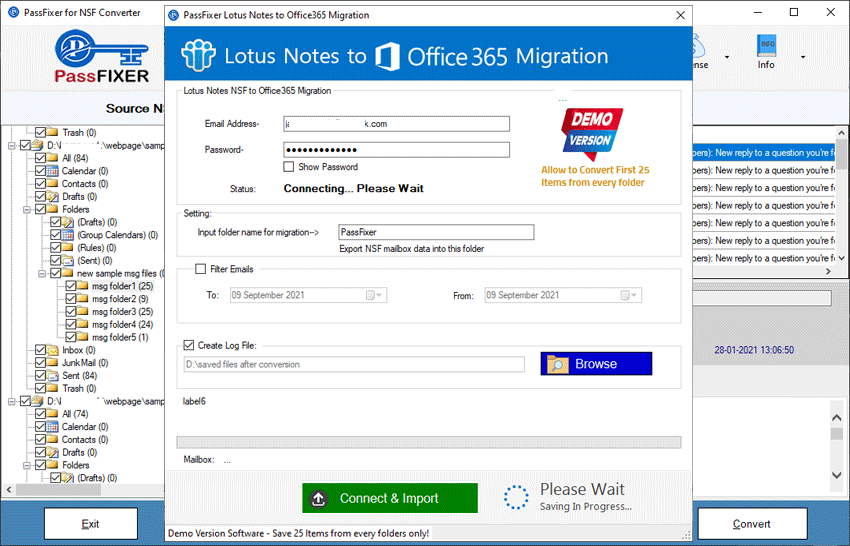Click dialog title bar app icon

click(x=173, y=15)
